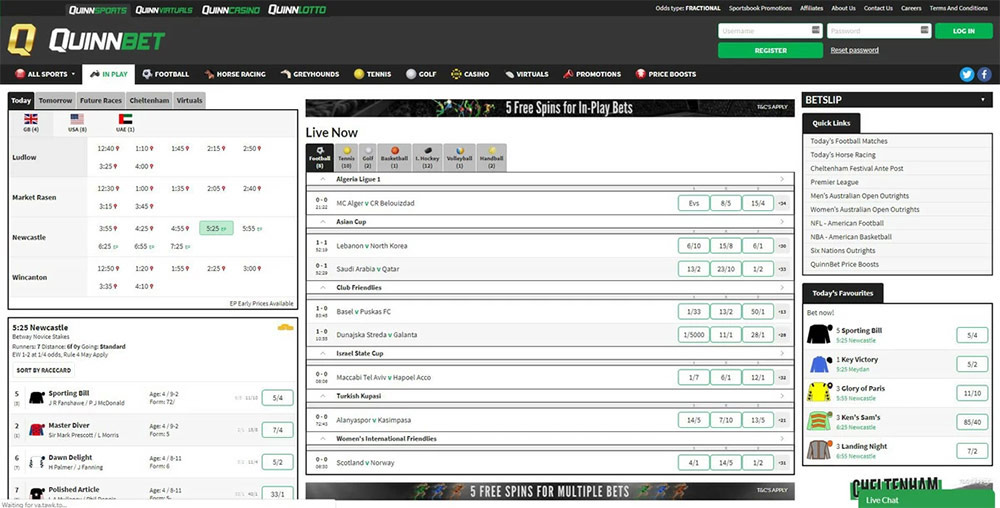Select the Handball live now tab

pyautogui.click(x=492, y=157)
